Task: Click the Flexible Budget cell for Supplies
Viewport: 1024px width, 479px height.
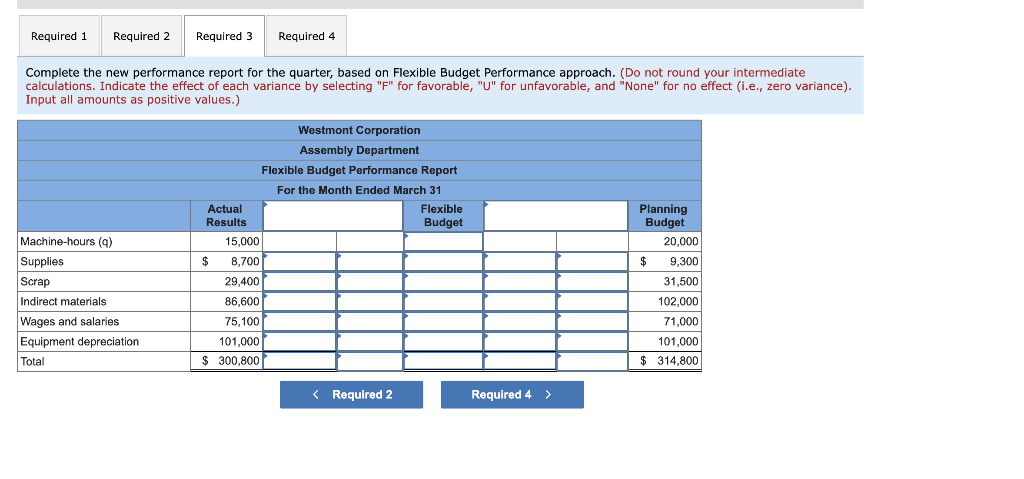Action: pyautogui.click(x=443, y=261)
